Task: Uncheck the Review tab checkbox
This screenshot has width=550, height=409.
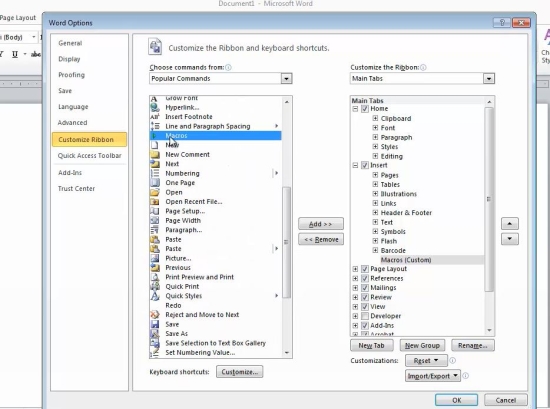Action: click(365, 297)
